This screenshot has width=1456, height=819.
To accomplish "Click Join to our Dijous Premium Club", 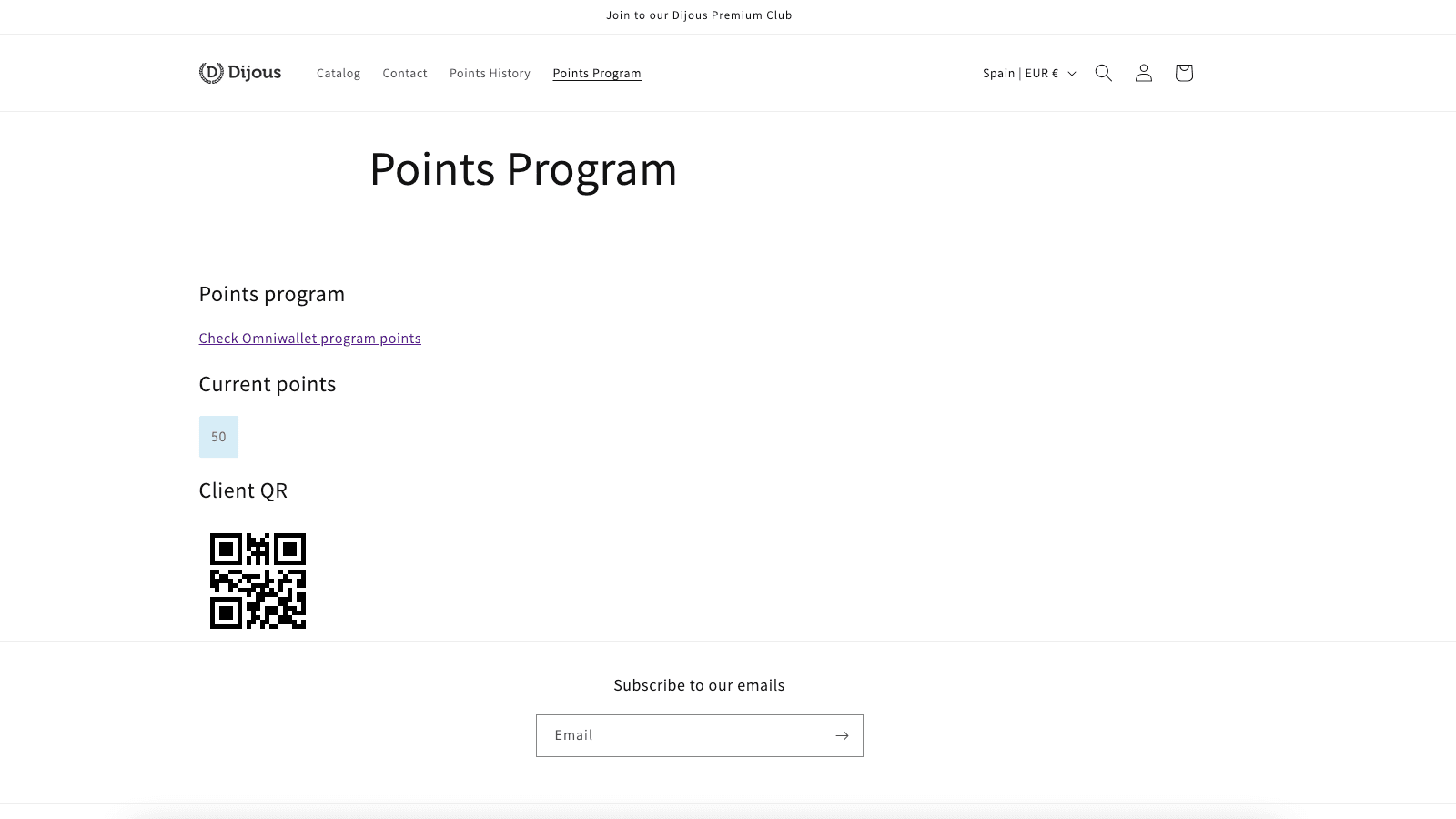I will pyautogui.click(x=698, y=15).
